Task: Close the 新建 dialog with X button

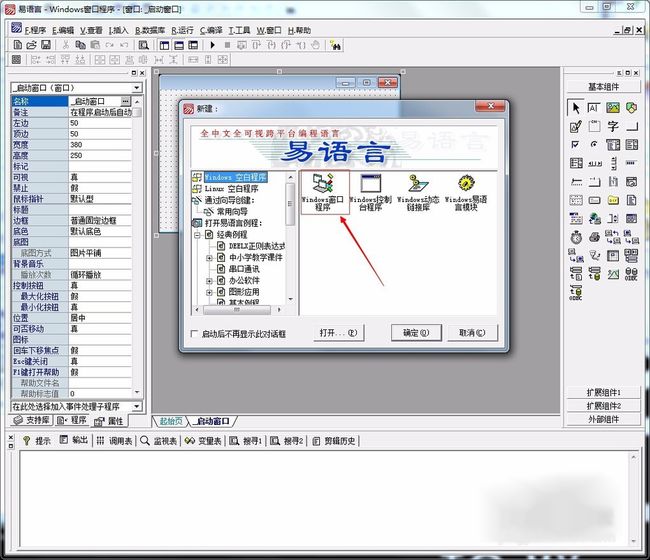Action: point(490,106)
